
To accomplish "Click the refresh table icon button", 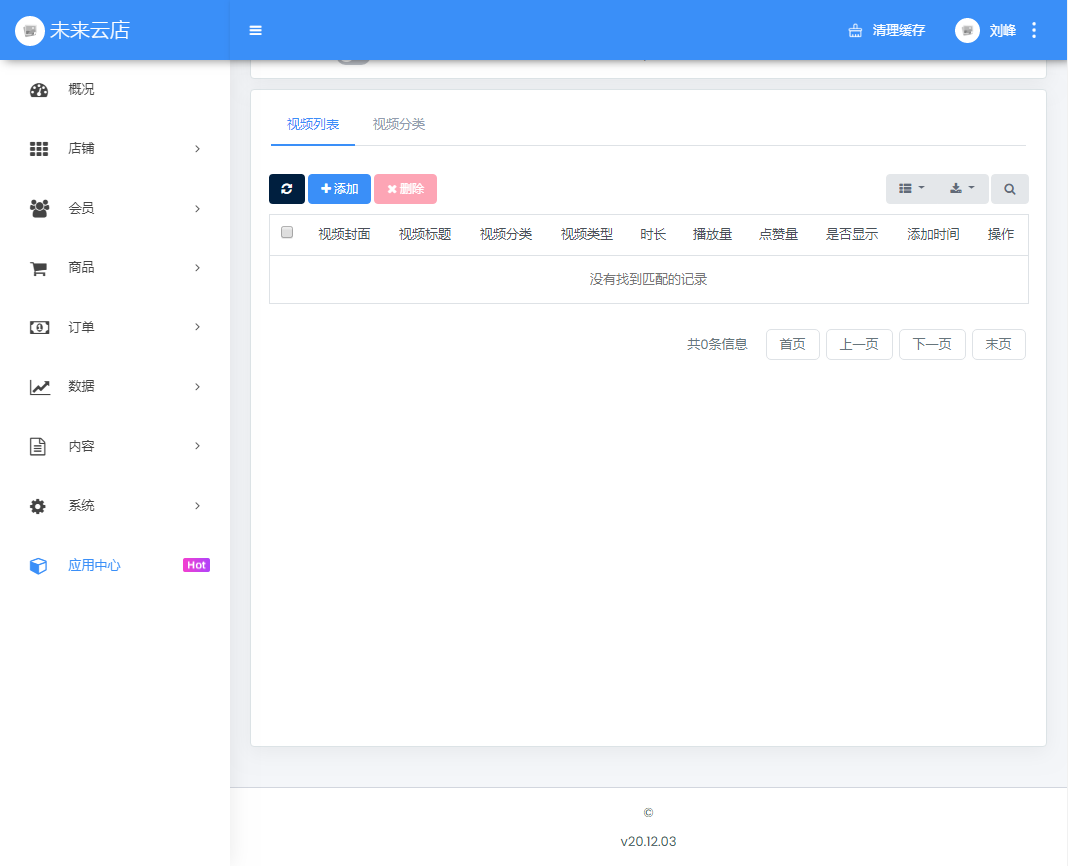I will [x=287, y=189].
